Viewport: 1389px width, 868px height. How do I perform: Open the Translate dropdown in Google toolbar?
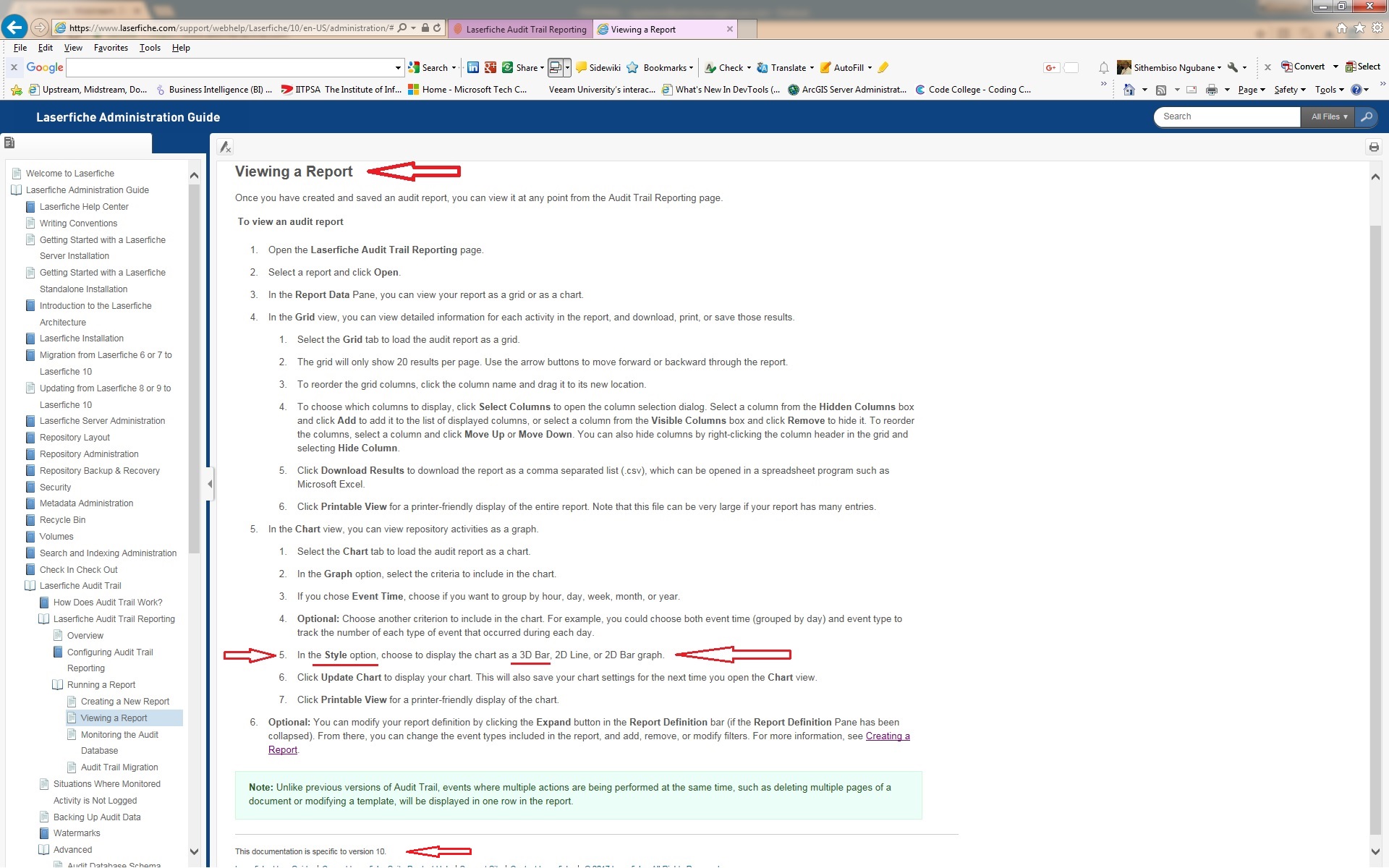pos(812,67)
